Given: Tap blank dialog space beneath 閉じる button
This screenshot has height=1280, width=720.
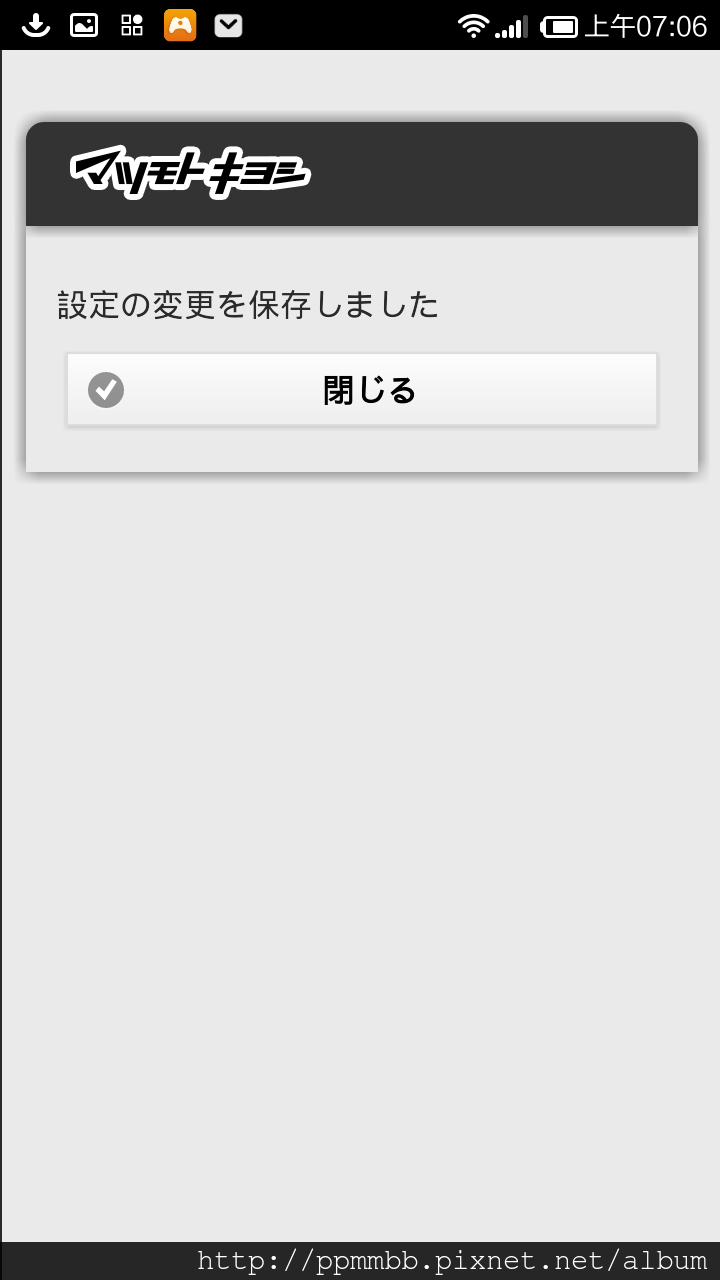Looking at the screenshot, I should point(362,448).
